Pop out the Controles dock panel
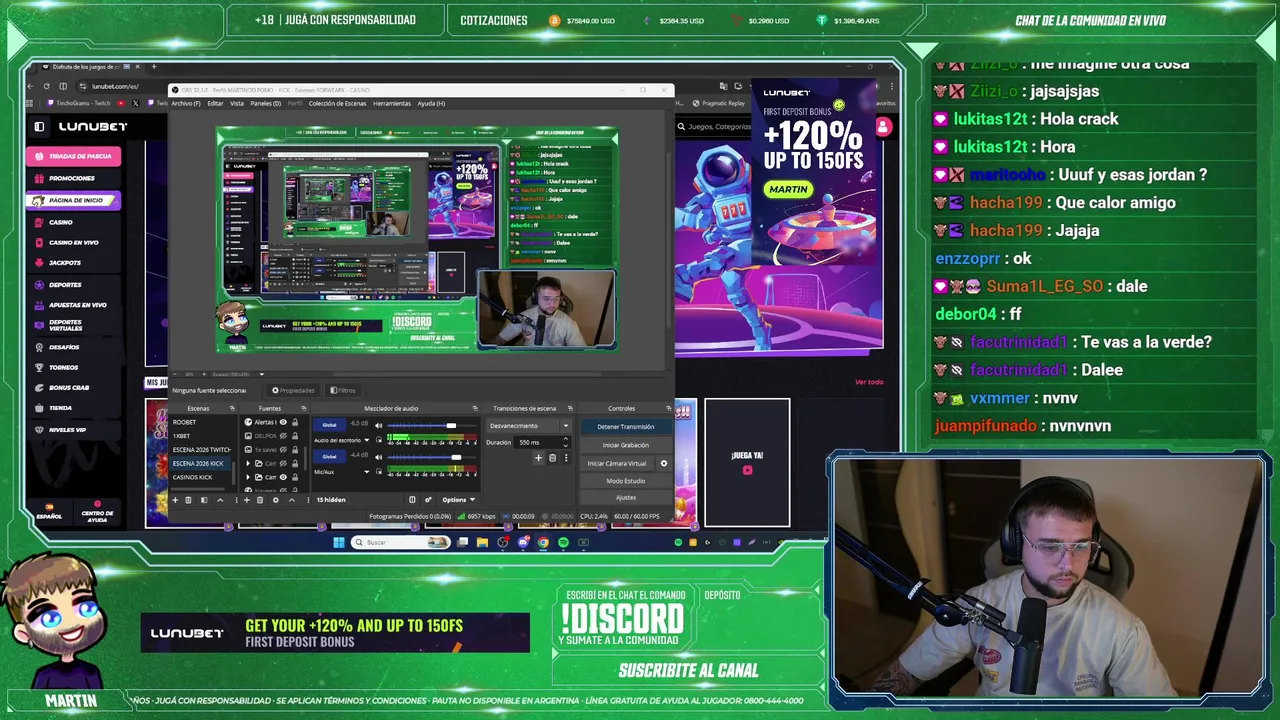Viewport: 1280px width, 720px height. (668, 408)
